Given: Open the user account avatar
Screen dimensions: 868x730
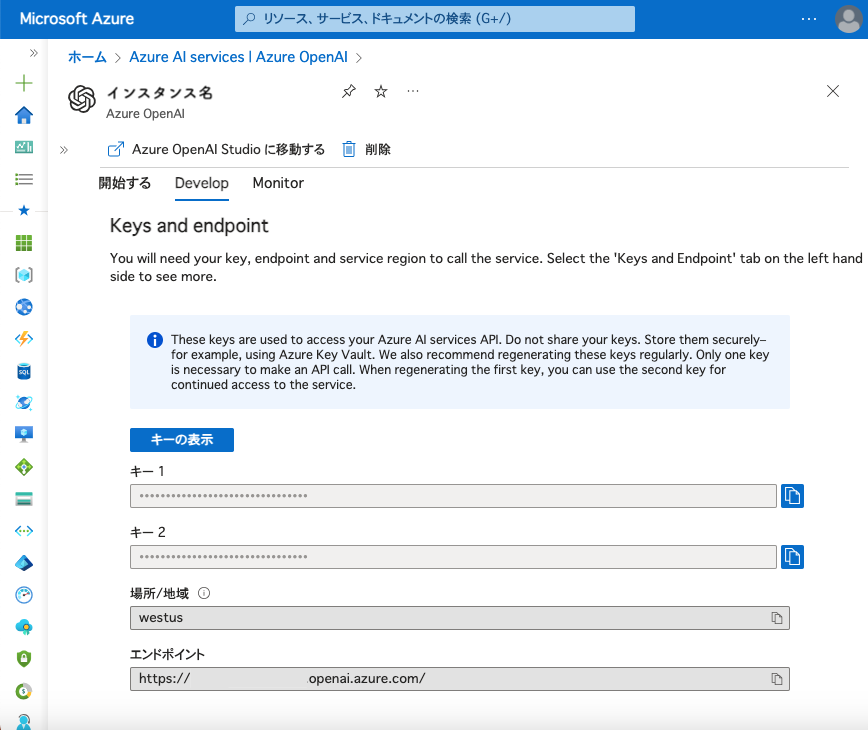Looking at the screenshot, I should tap(848, 19).
